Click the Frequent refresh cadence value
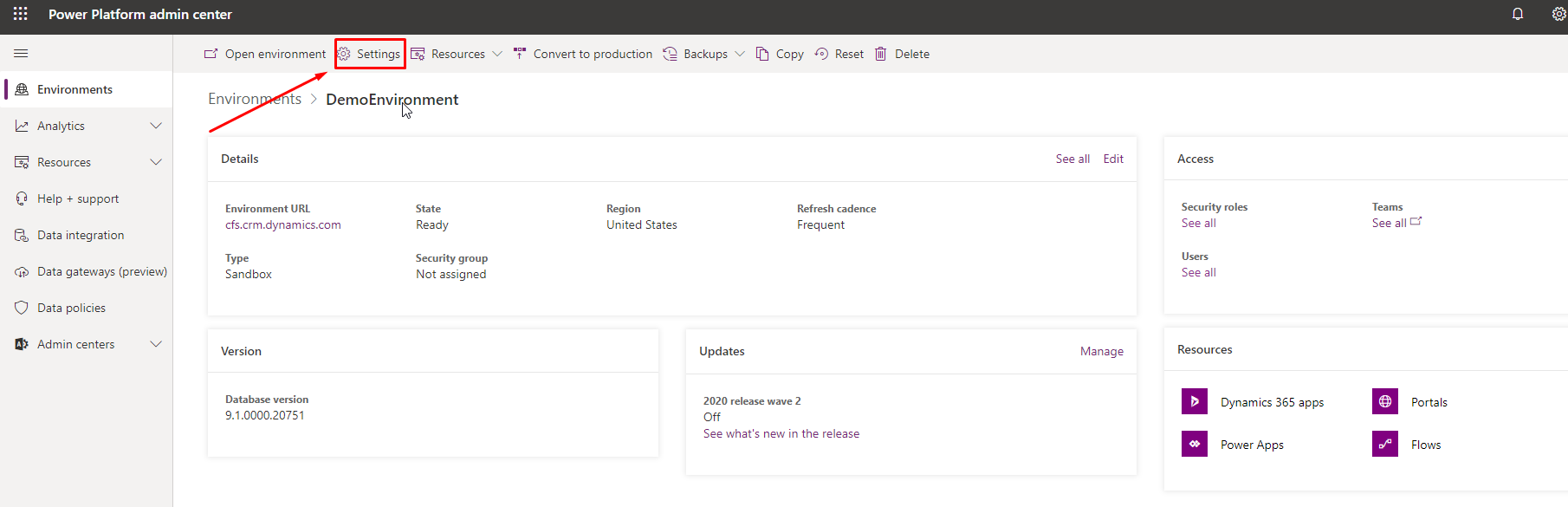Image resolution: width=1568 pixels, height=507 pixels. [x=820, y=224]
